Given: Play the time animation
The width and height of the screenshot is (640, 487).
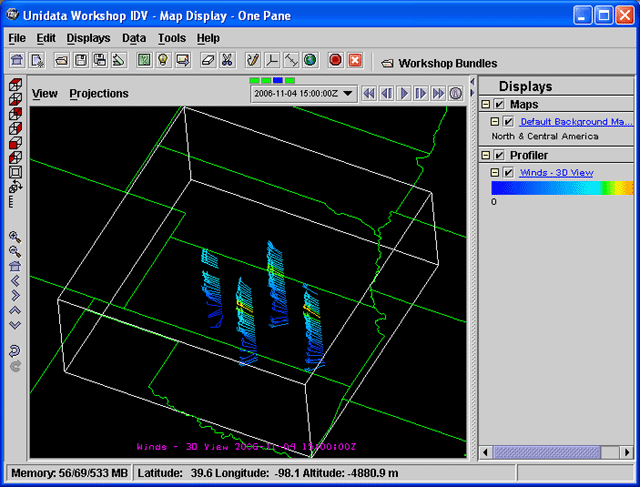Looking at the screenshot, I should click(x=404, y=93).
